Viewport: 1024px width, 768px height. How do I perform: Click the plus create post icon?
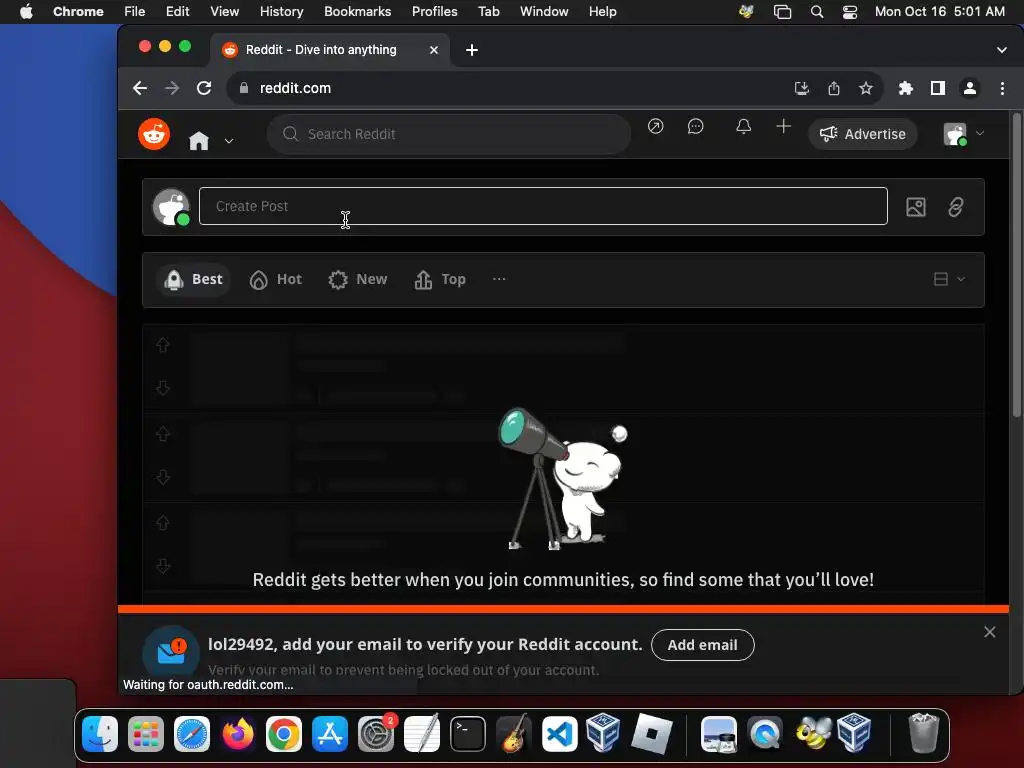[x=783, y=126]
